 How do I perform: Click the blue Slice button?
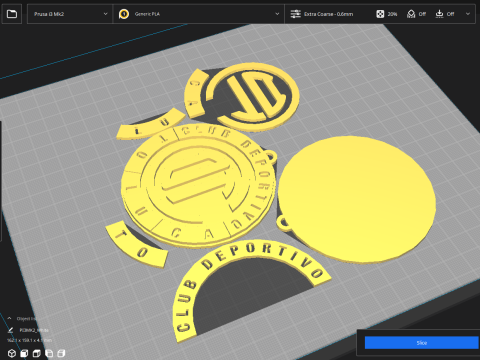click(x=422, y=343)
